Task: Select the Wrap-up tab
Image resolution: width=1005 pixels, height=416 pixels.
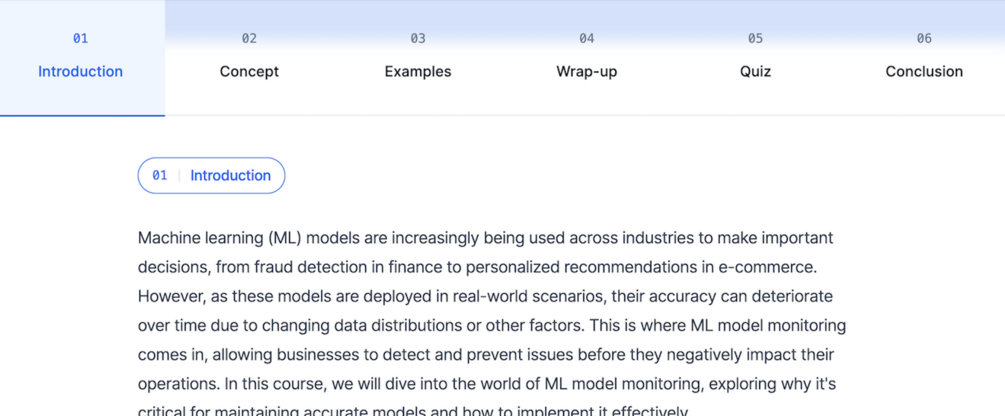Action: [x=586, y=71]
